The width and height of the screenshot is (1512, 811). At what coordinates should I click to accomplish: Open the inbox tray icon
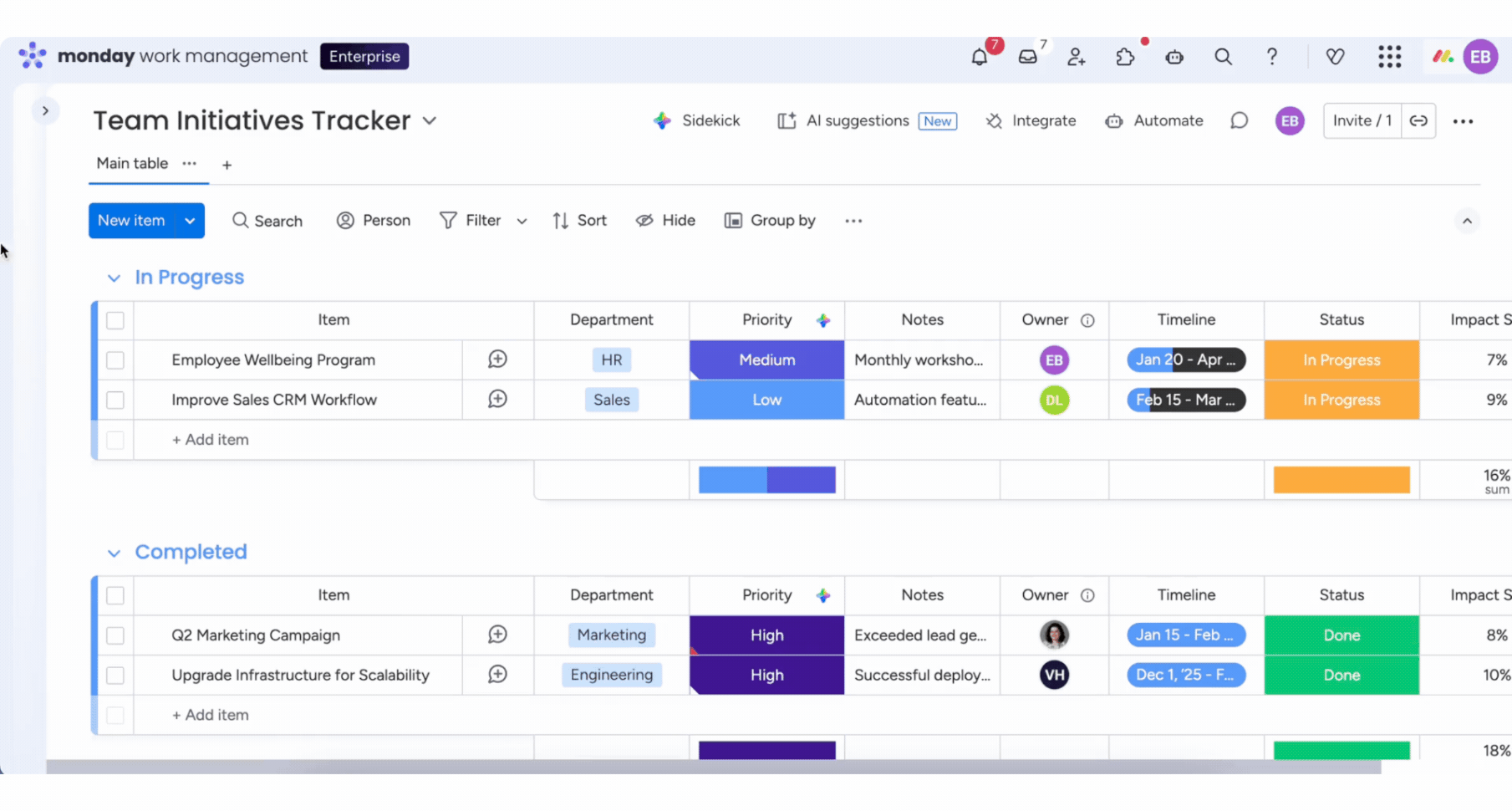tap(1027, 57)
